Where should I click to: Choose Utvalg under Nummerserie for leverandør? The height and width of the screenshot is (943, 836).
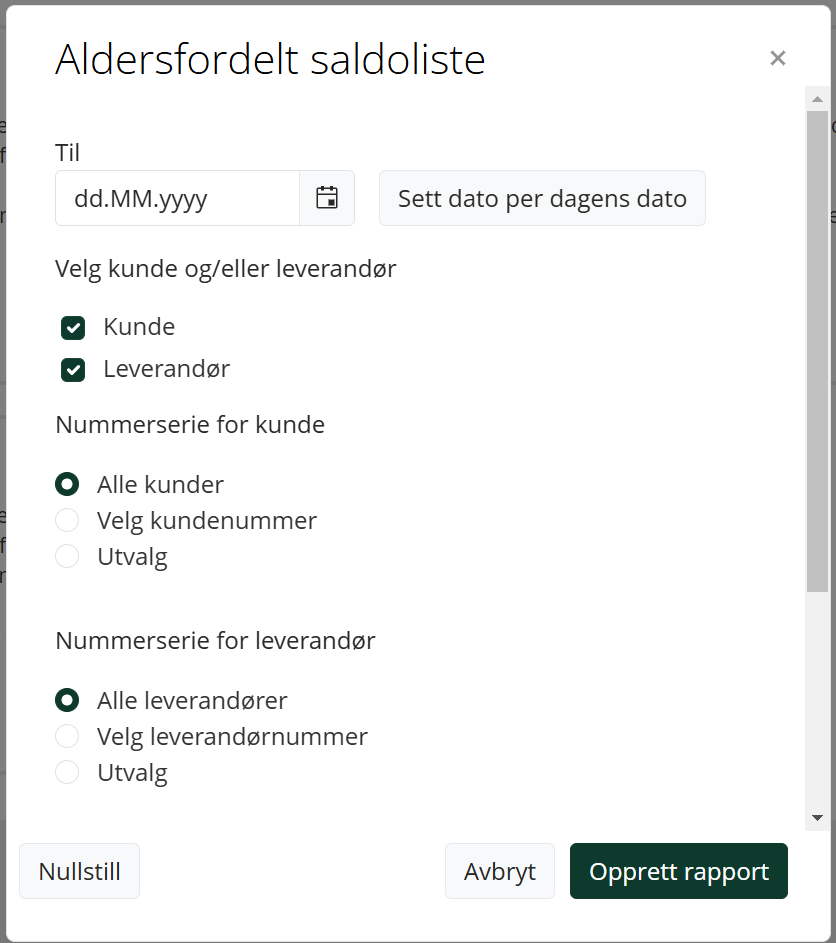coord(67,772)
